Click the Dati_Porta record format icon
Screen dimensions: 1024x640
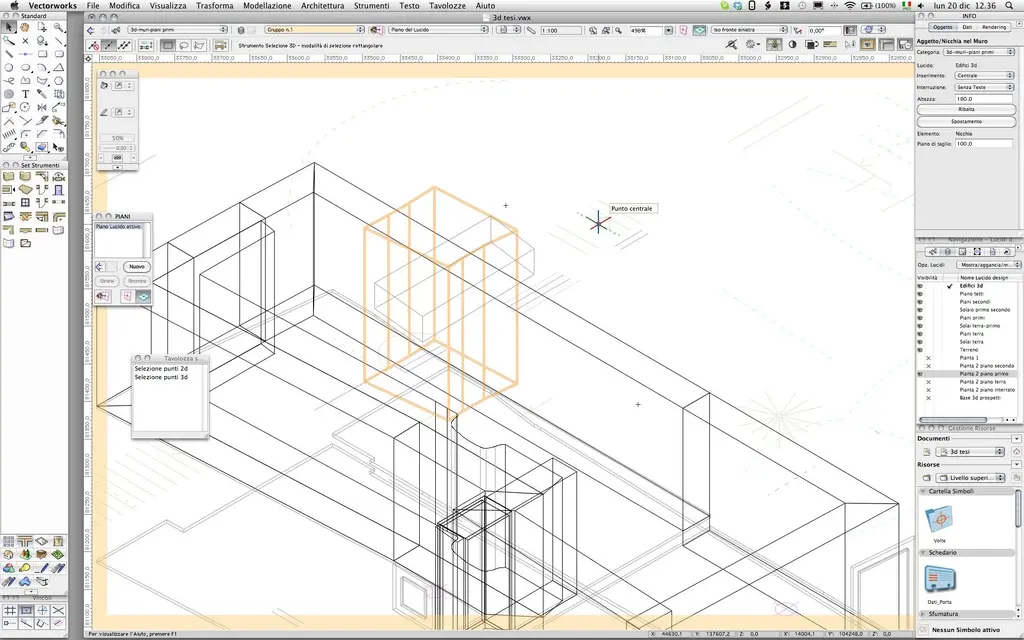940,581
